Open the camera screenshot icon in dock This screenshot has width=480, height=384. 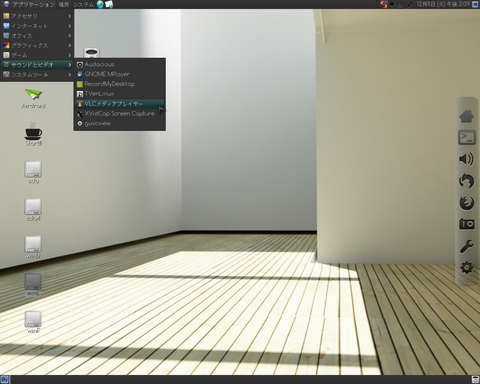pos(466,224)
